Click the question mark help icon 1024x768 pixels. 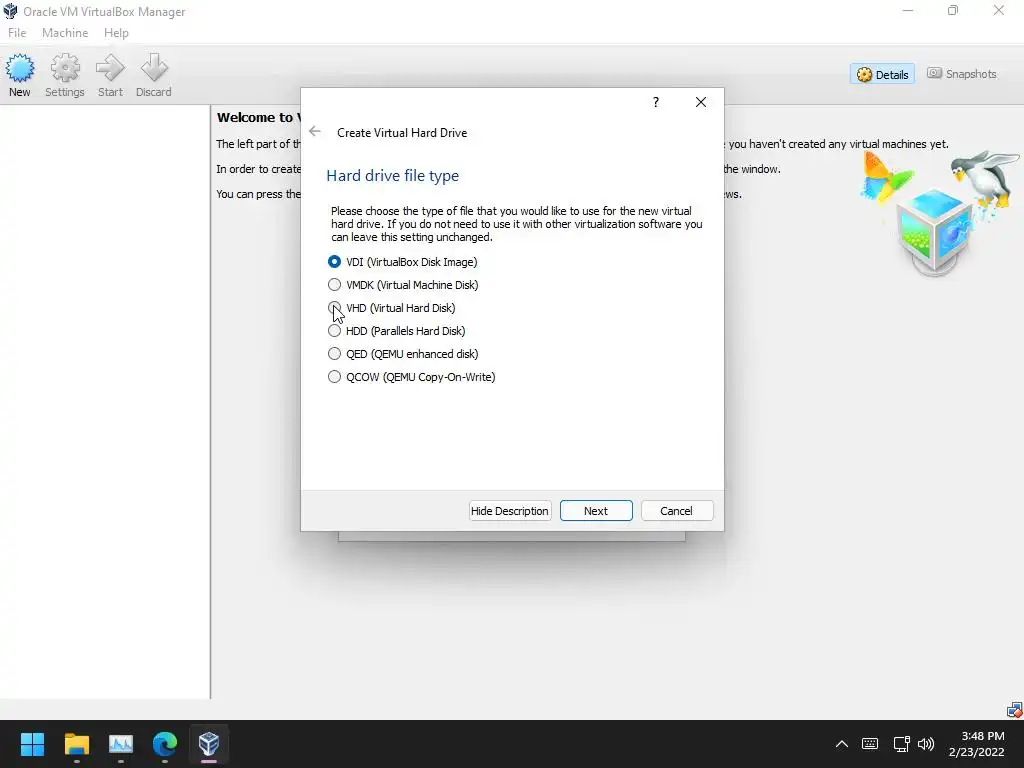click(x=656, y=102)
